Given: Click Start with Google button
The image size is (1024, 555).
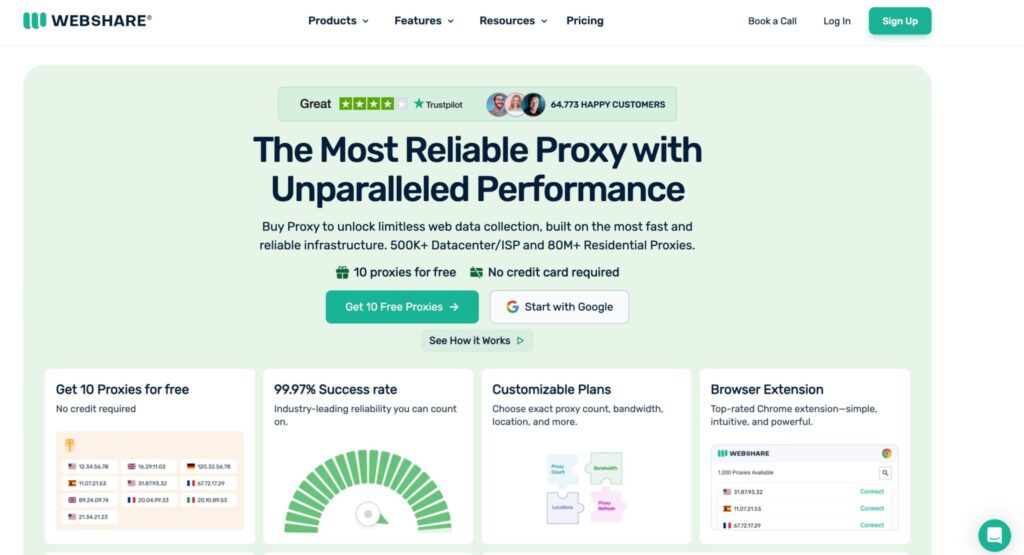Looking at the screenshot, I should (x=559, y=307).
